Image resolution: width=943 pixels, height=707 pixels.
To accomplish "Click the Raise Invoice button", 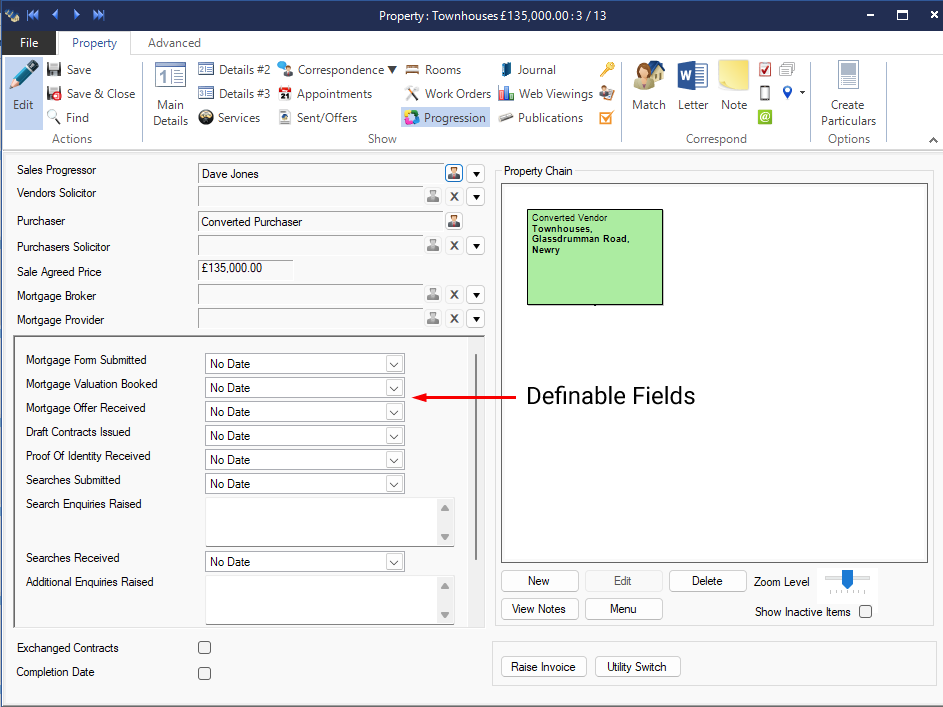I will 544,667.
